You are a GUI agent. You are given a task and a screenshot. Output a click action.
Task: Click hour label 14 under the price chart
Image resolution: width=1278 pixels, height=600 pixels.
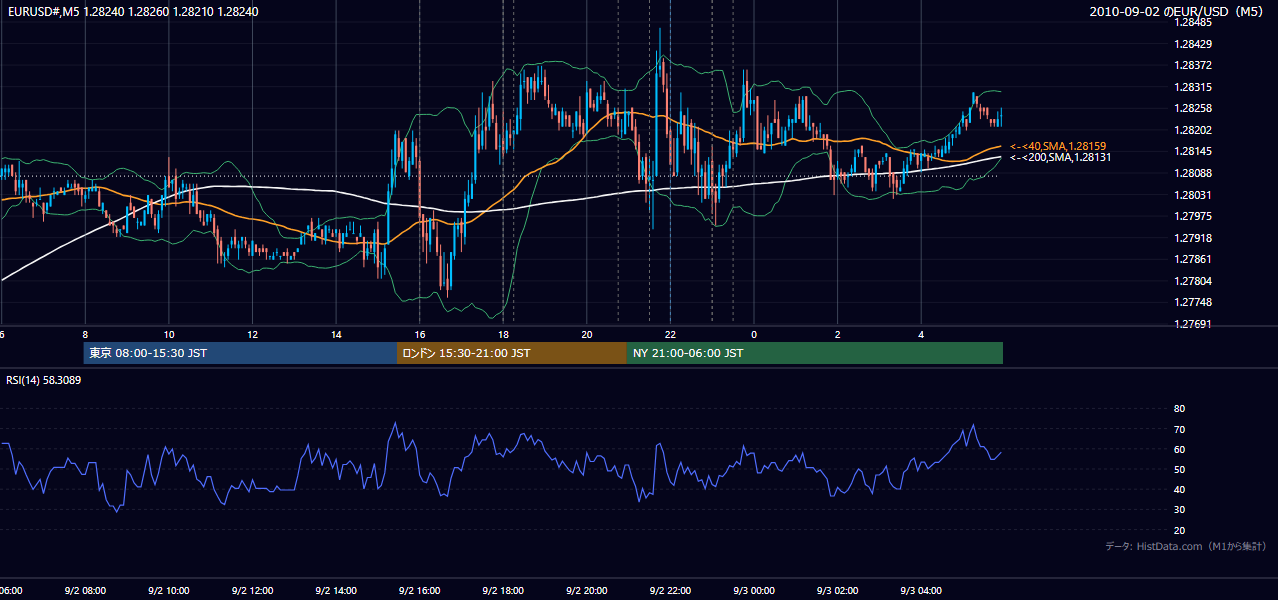(x=337, y=335)
